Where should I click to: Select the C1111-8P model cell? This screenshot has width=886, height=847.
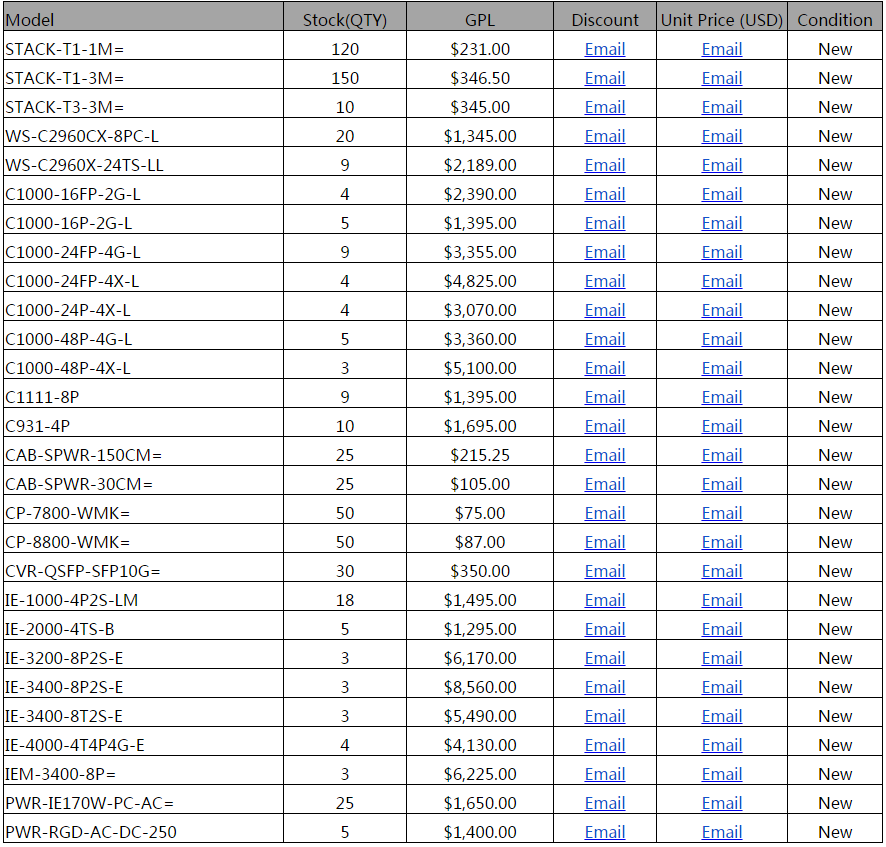pos(143,394)
